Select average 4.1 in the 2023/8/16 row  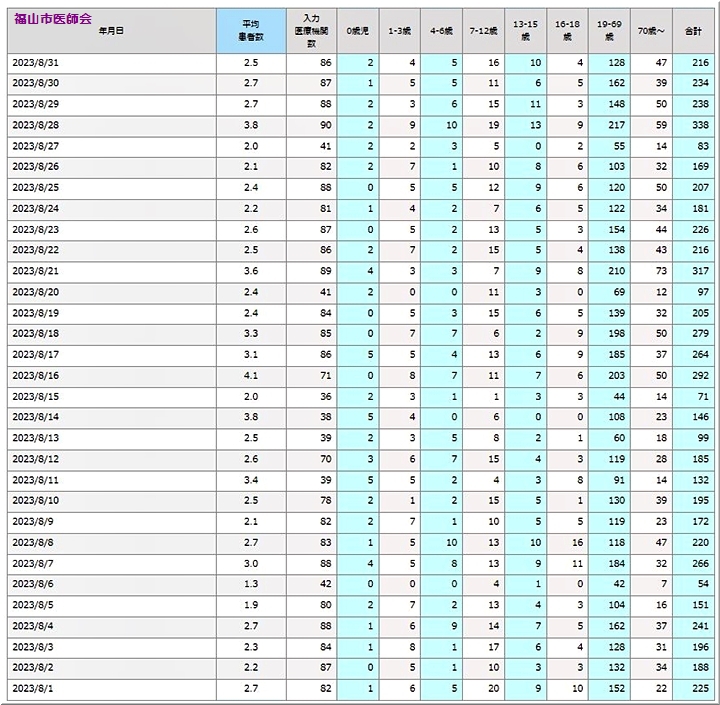pyautogui.click(x=252, y=376)
